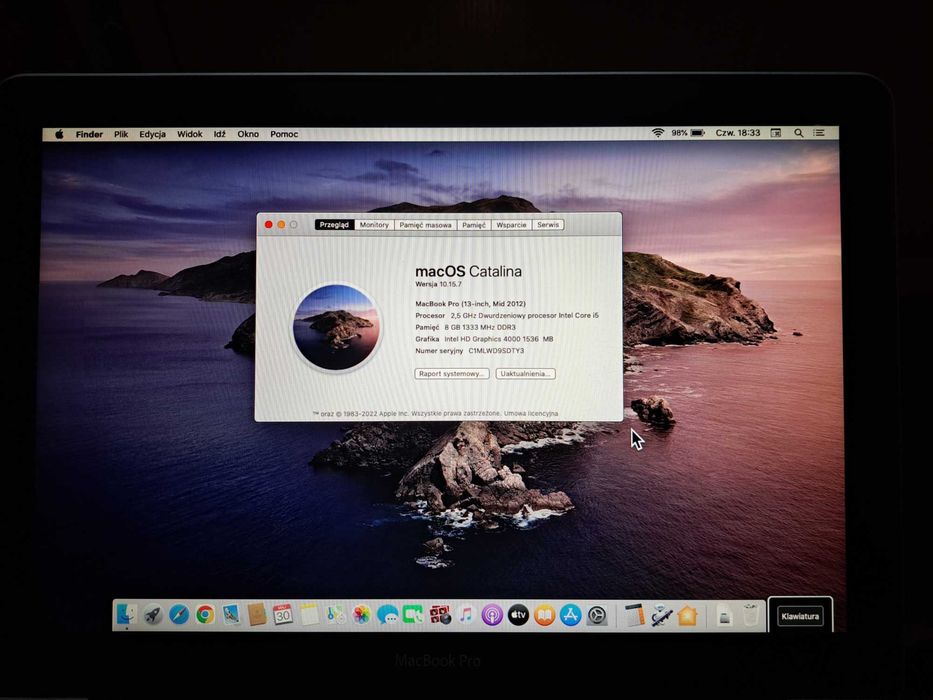Open Calculator in the Dock
The height and width of the screenshot is (700, 933).
pos(634,615)
